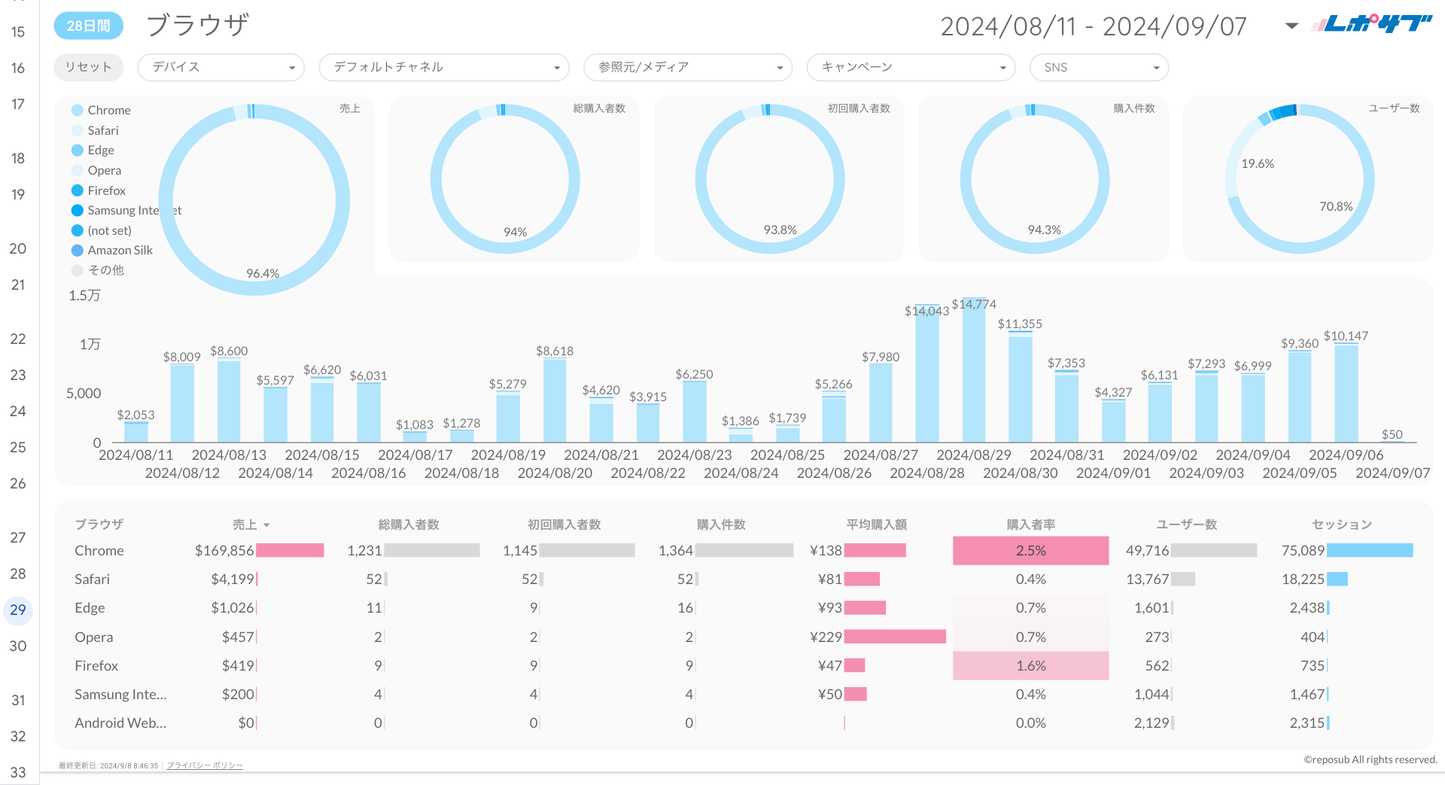Expand the キャンペーン filter dropdown
Screen dimensions: 1445x785
[911, 67]
